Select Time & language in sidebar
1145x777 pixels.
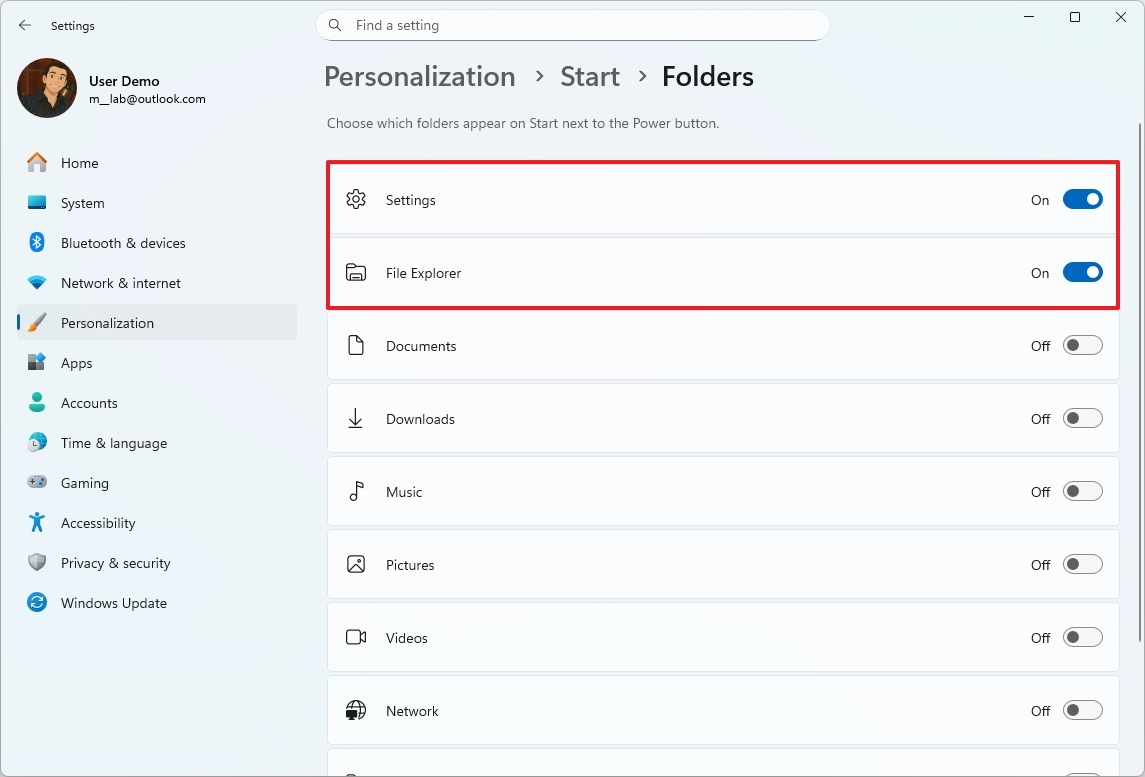[x=113, y=443]
